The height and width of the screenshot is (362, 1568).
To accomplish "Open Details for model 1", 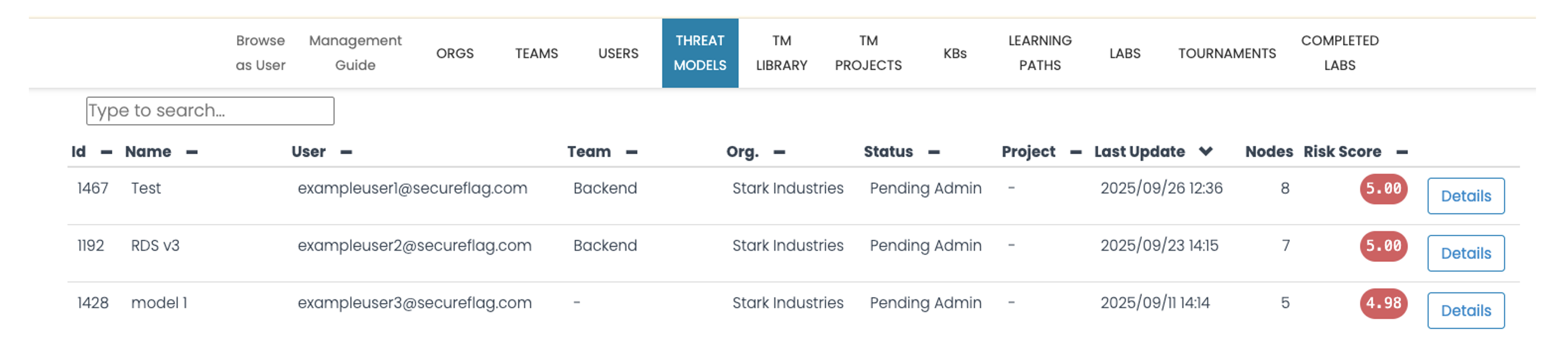I will (1465, 310).
